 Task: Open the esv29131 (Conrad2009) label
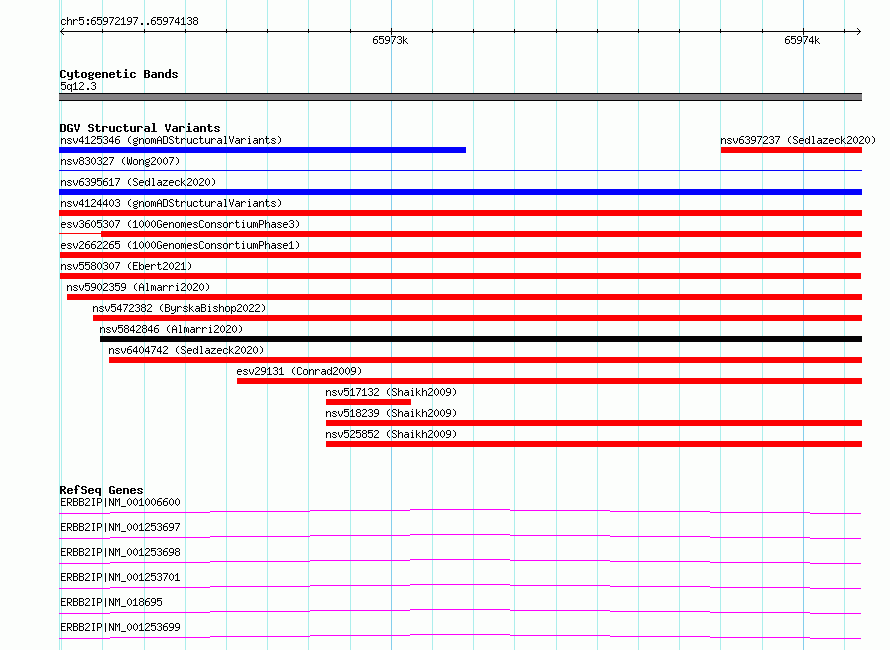point(299,371)
